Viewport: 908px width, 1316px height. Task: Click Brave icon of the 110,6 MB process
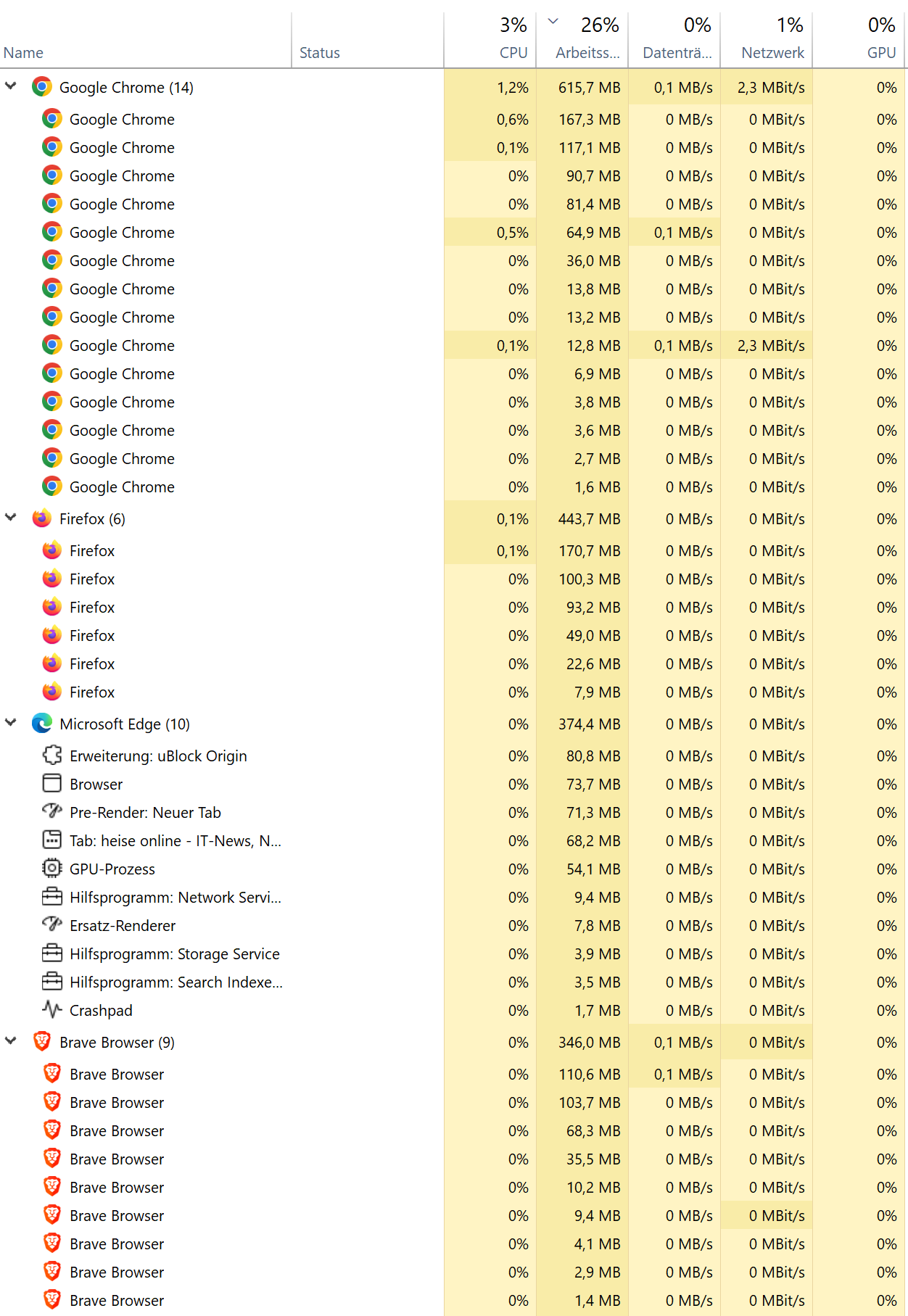click(52, 1074)
